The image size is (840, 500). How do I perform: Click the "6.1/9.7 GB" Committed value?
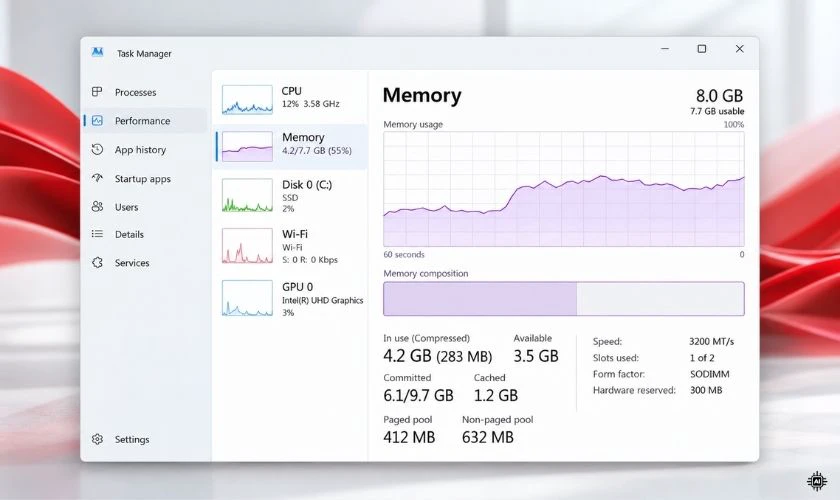point(418,395)
